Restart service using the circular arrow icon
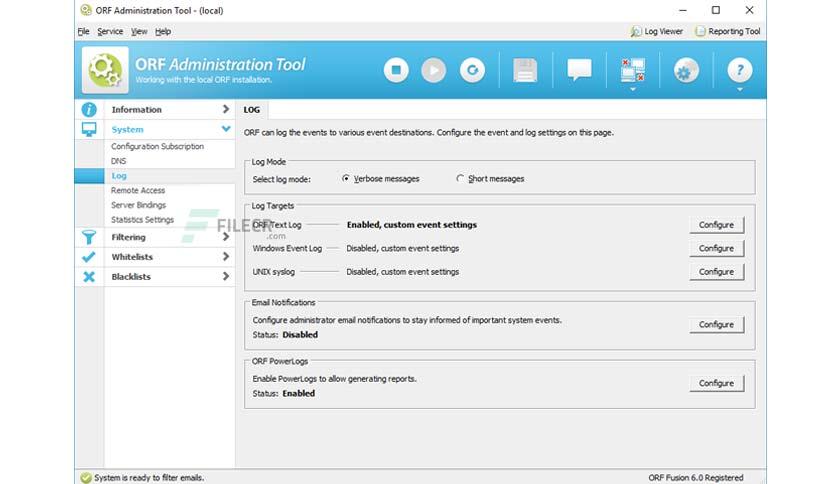The height and width of the screenshot is (484, 836). pyautogui.click(x=472, y=70)
